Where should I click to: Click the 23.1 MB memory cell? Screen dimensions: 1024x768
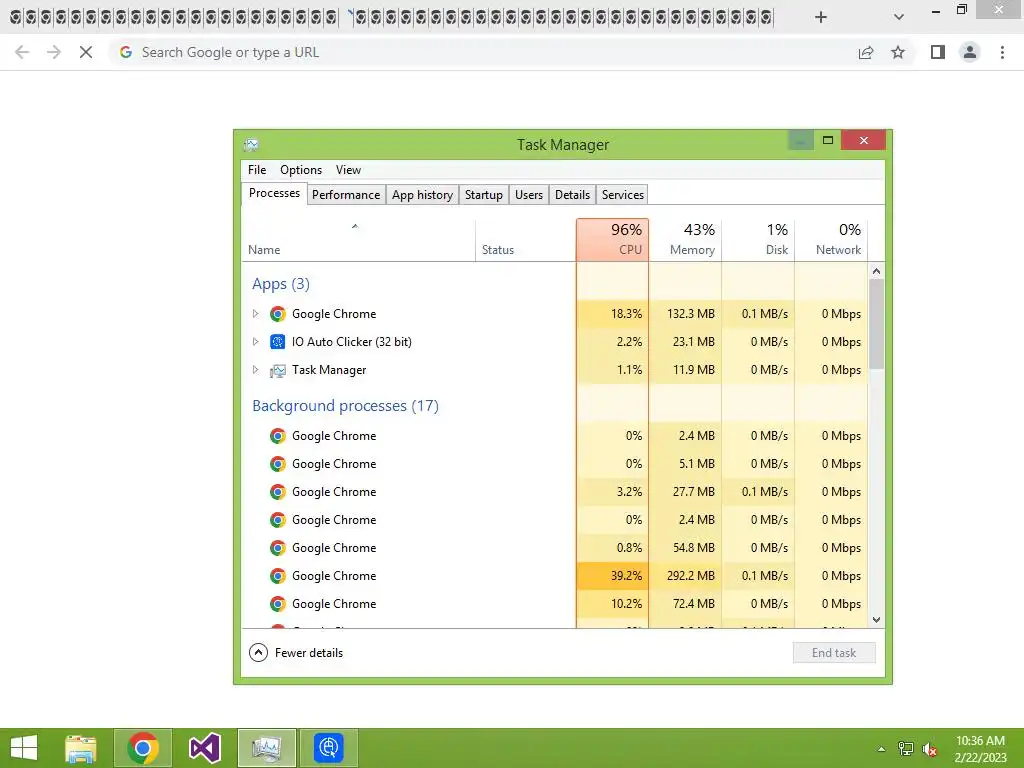point(685,342)
